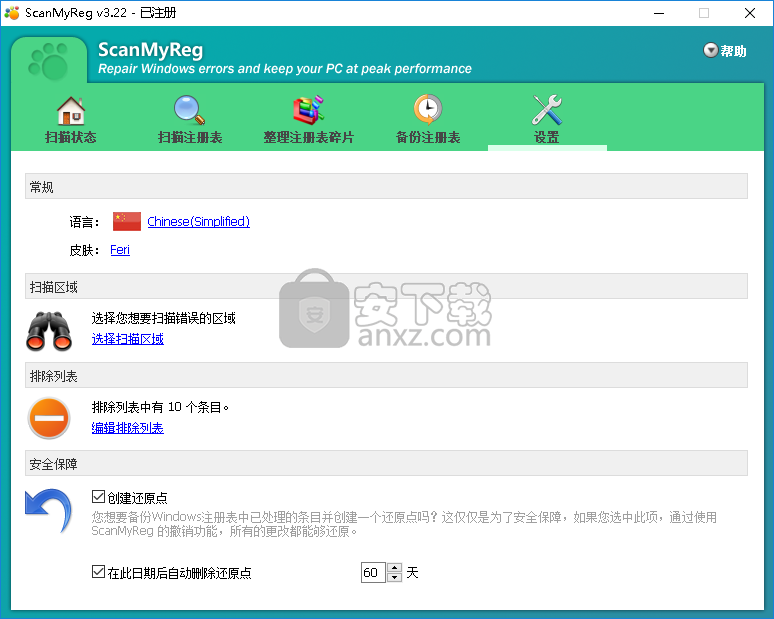This screenshot has width=774, height=619.
Task: Click the 扫描区域 section header
Action: pos(387,286)
